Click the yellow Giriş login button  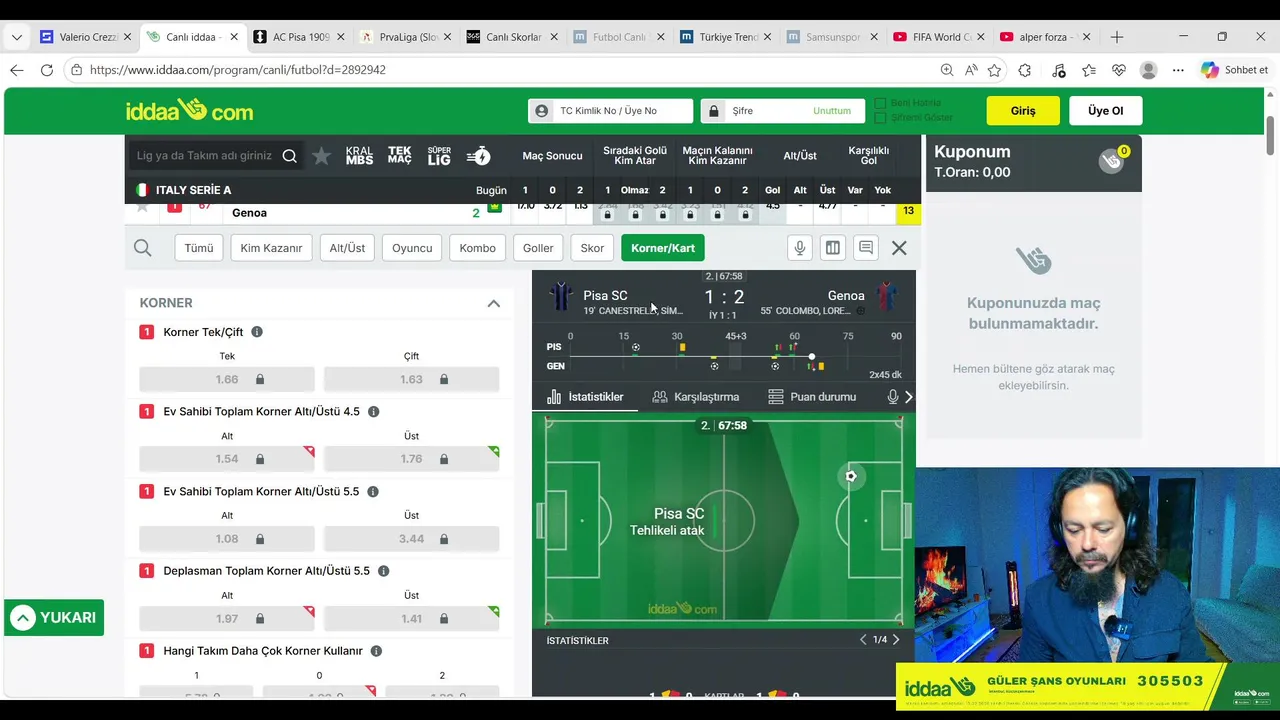click(x=1023, y=111)
